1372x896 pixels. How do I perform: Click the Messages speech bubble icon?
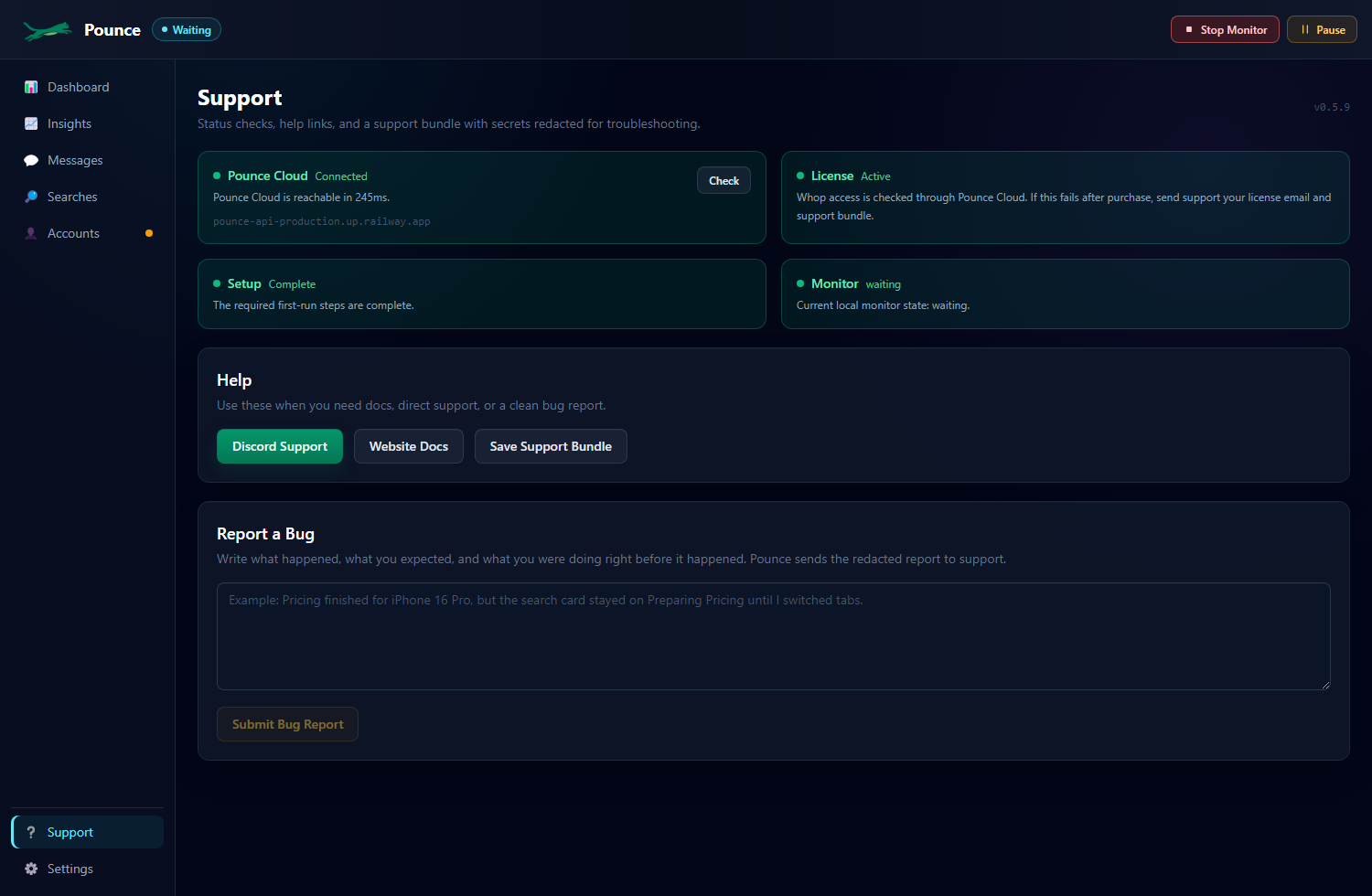point(31,160)
